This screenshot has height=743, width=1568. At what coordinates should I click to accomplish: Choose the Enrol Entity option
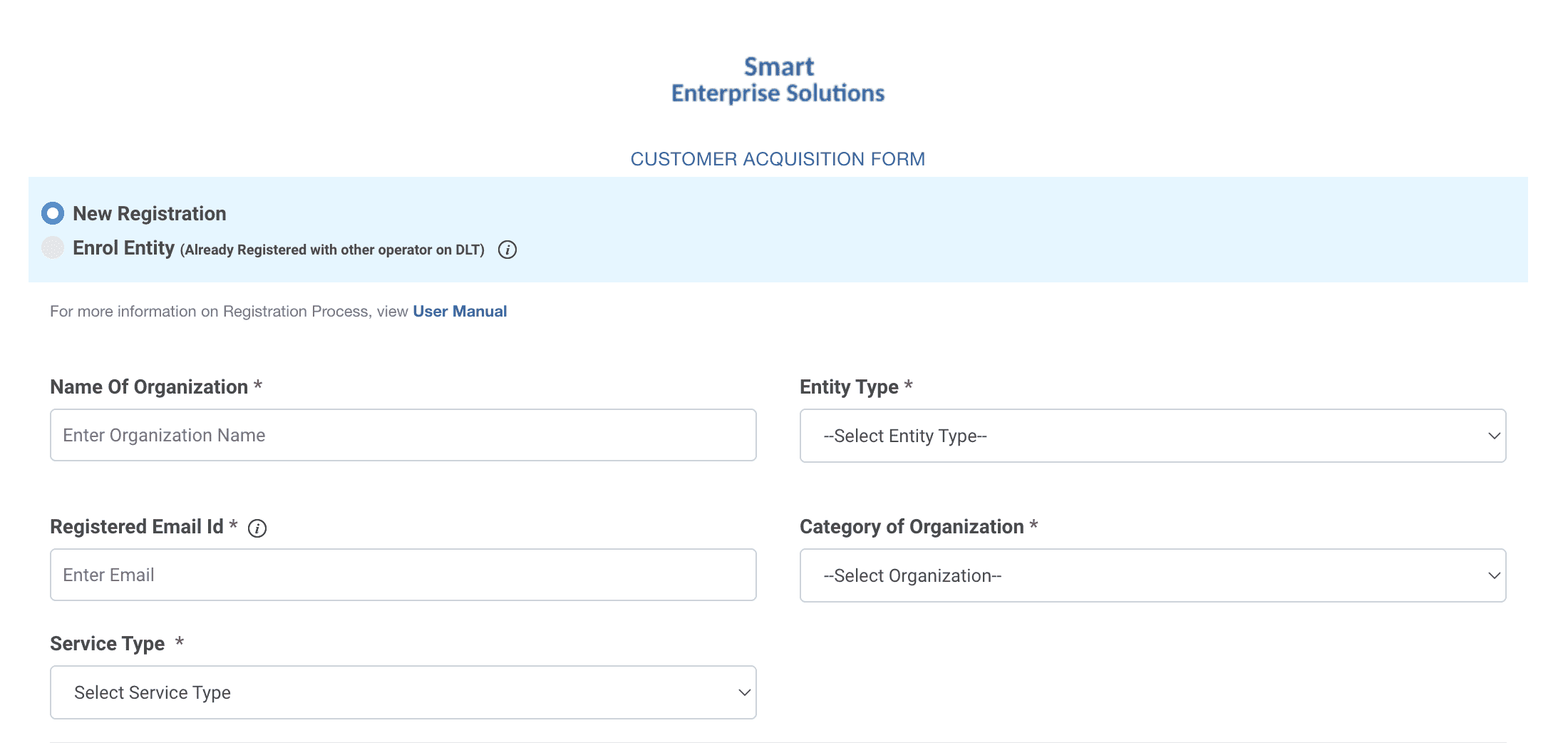point(53,247)
